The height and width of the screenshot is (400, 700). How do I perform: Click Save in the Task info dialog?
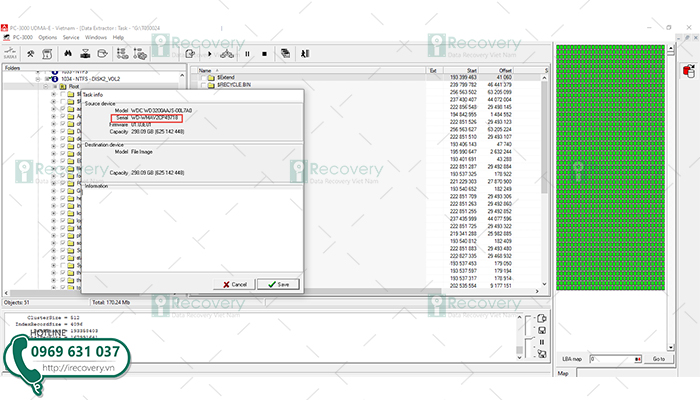tap(278, 284)
